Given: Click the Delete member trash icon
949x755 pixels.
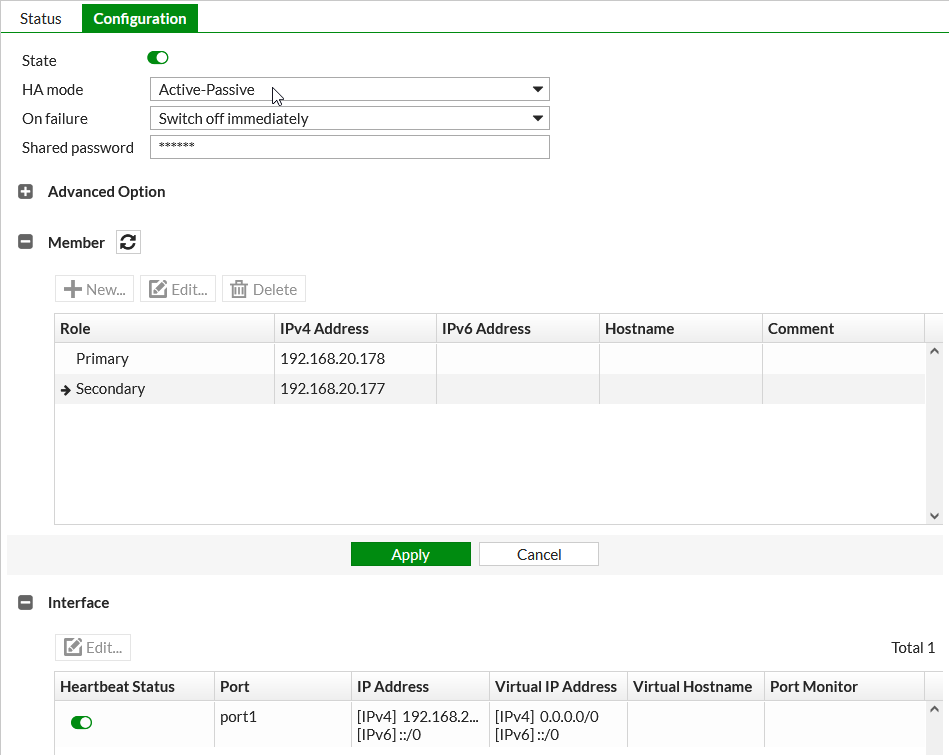Looking at the screenshot, I should (263, 289).
